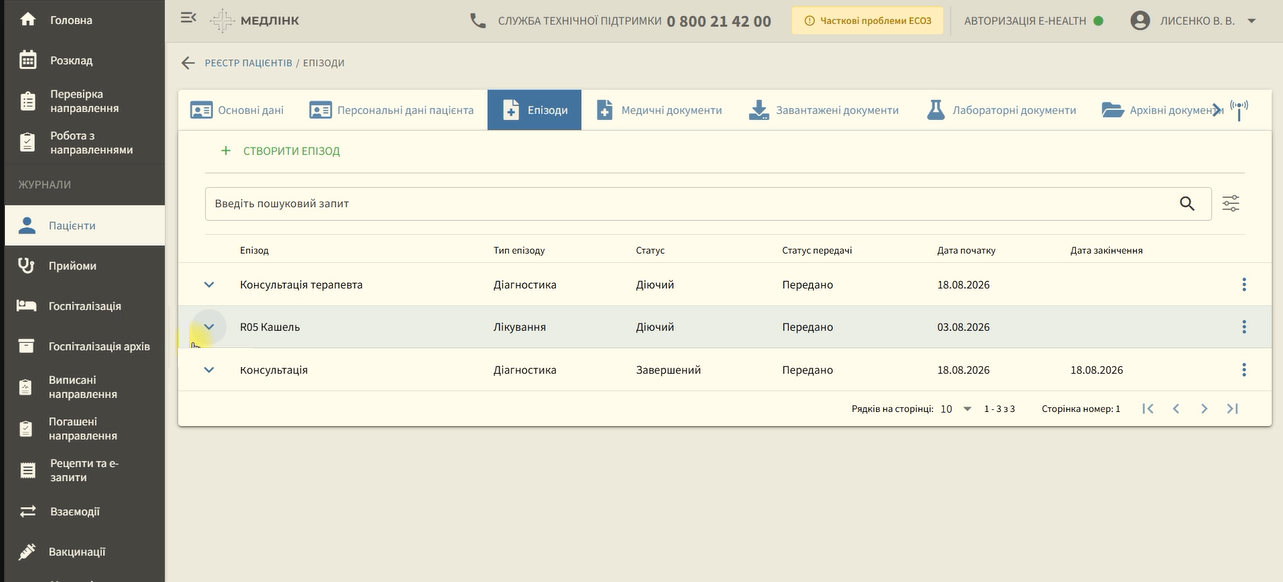Go to last page of table
The height and width of the screenshot is (582, 1283).
1232,408
